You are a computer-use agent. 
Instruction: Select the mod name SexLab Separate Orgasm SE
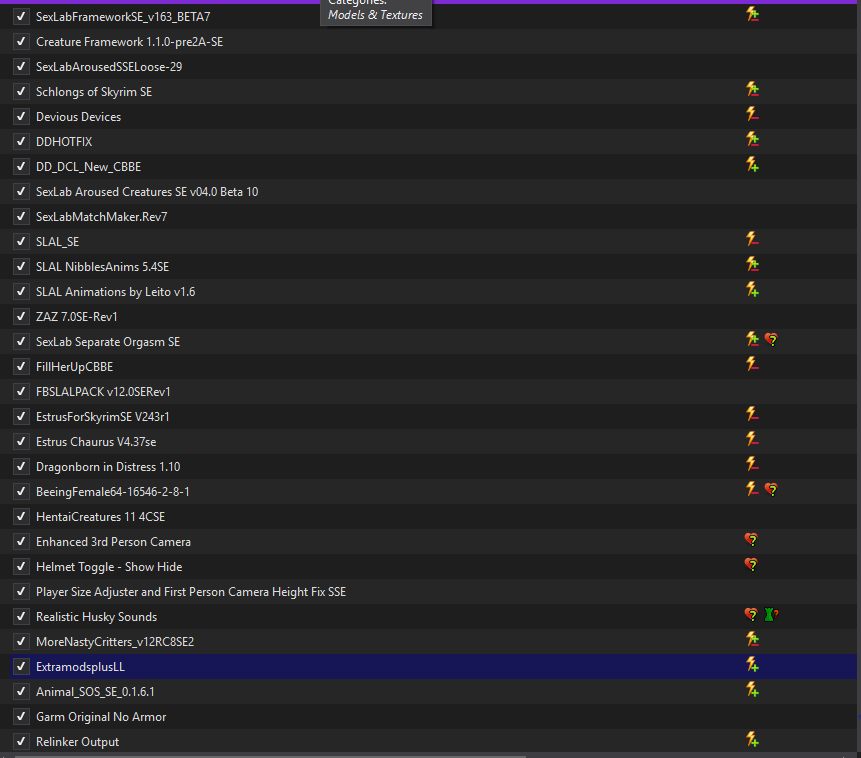tap(108, 342)
